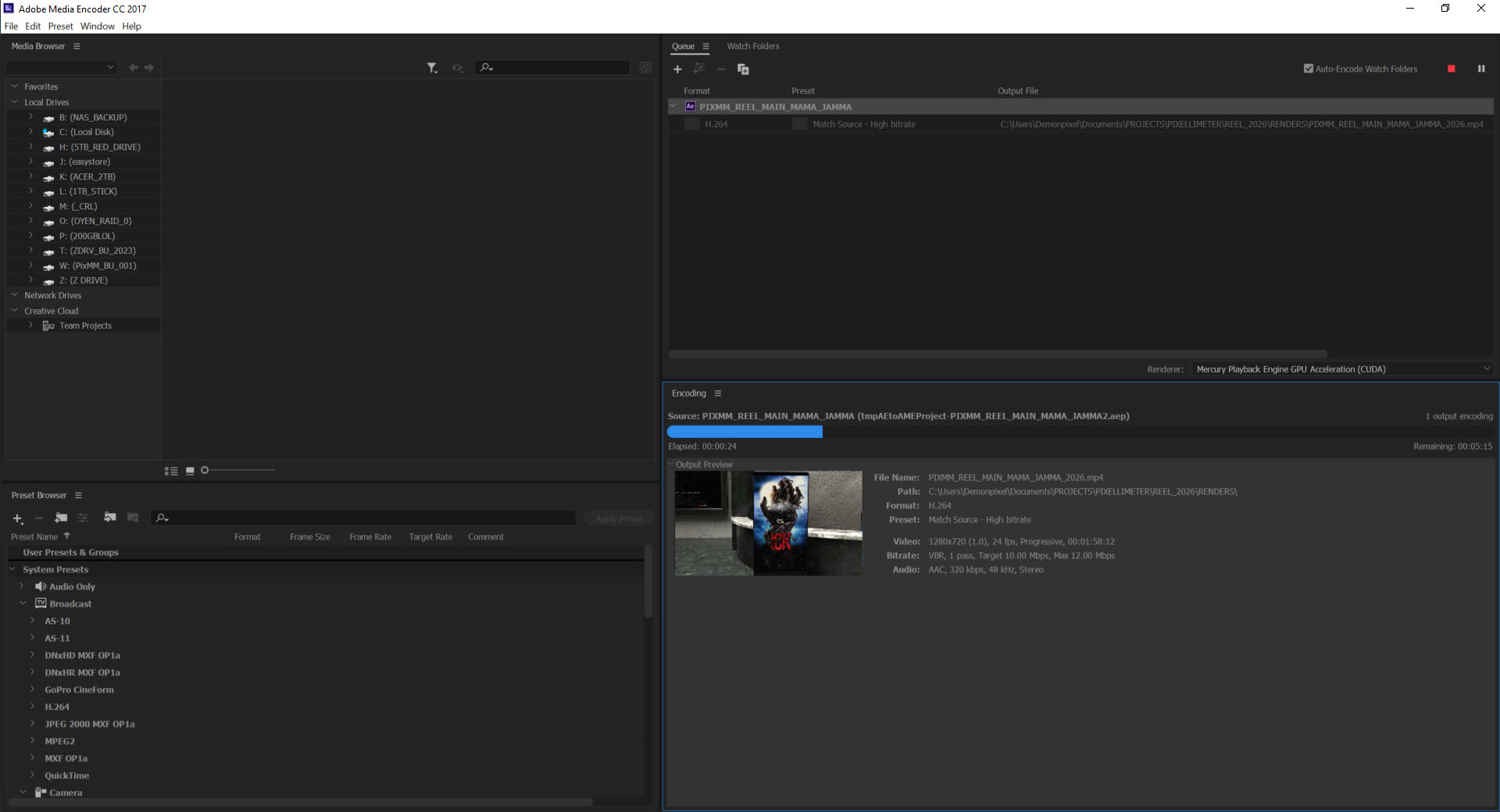The width and height of the screenshot is (1500, 812).
Task: Stop the encoding queue with red button
Action: pyautogui.click(x=1451, y=69)
